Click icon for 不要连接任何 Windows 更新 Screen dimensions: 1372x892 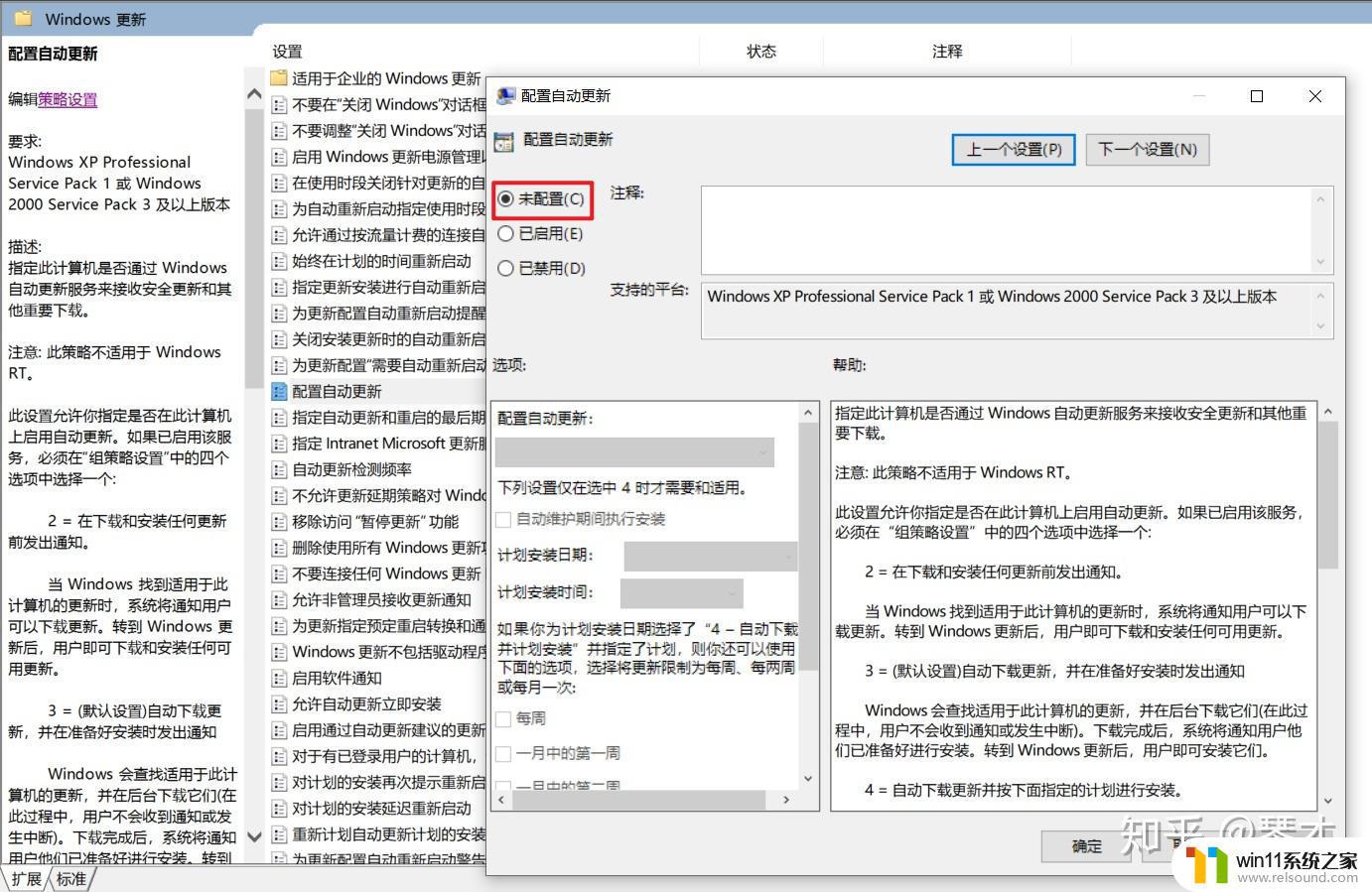click(279, 573)
